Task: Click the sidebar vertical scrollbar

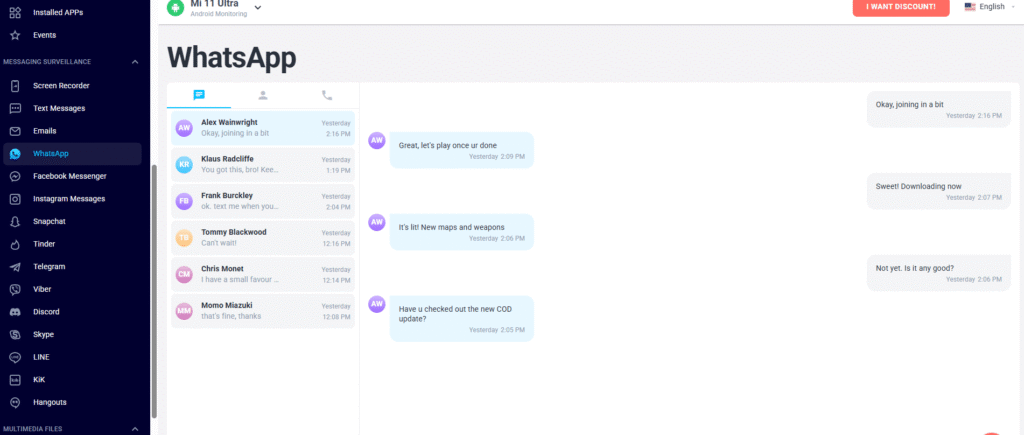Action: click(154, 291)
